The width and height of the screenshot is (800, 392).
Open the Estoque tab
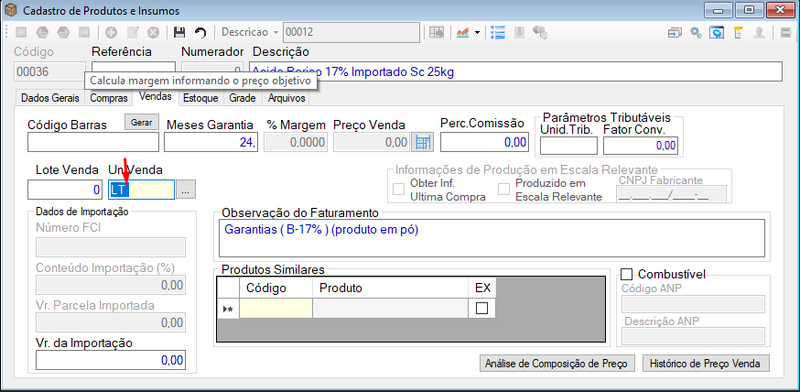(x=201, y=98)
